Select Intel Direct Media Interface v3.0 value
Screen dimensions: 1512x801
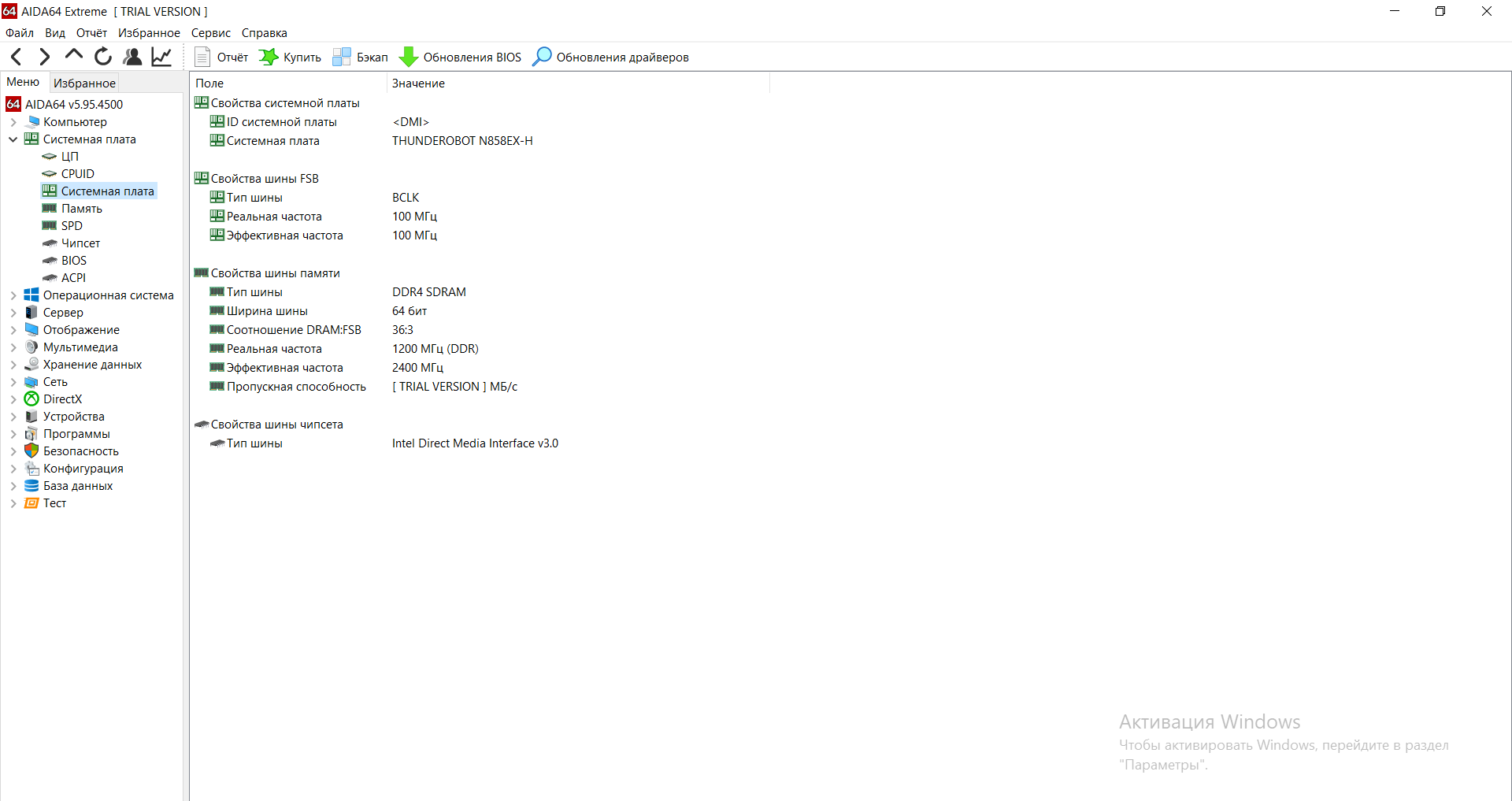coord(475,443)
